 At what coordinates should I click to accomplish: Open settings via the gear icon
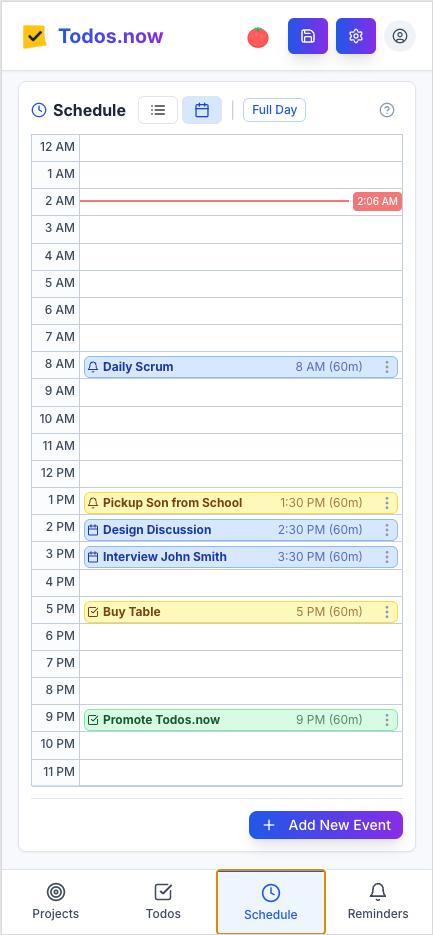pyautogui.click(x=356, y=36)
